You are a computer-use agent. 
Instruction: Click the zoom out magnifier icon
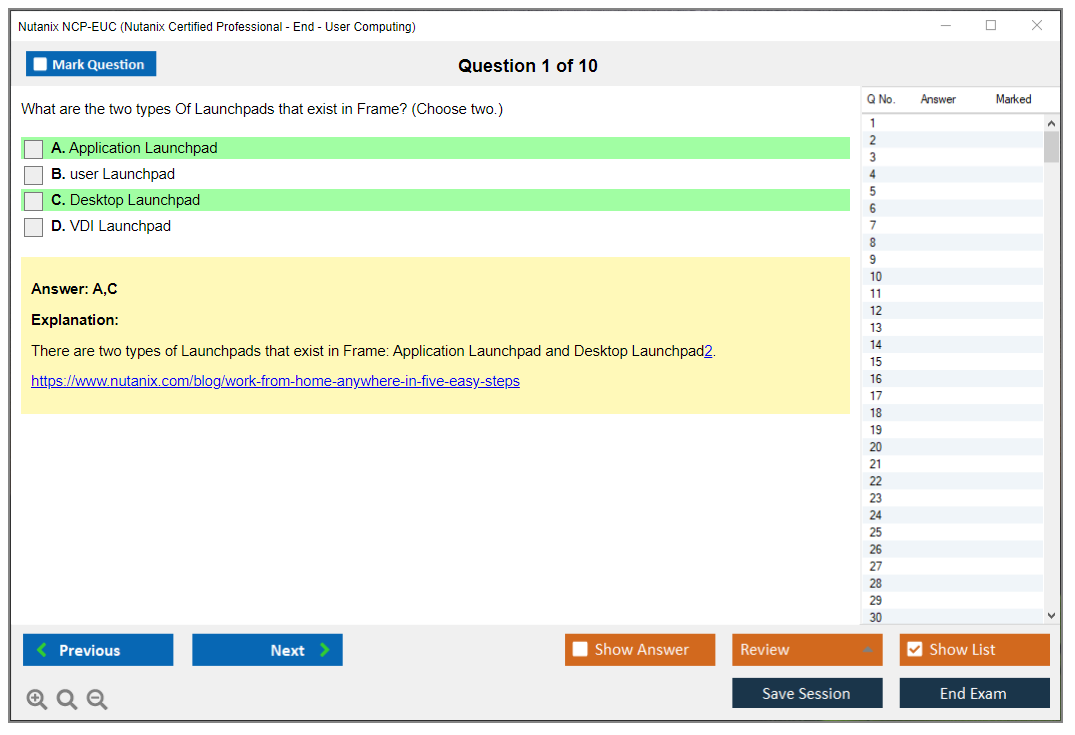tap(97, 700)
